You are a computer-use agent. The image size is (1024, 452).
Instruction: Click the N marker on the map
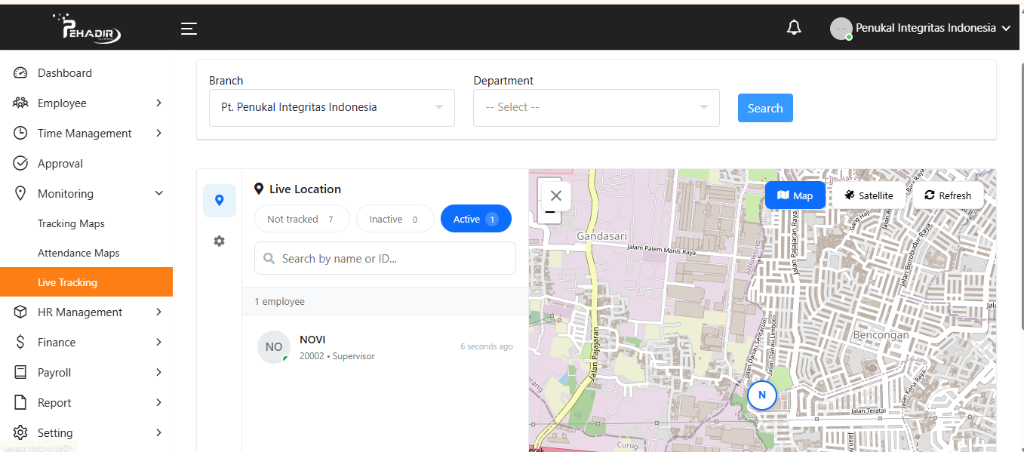pyautogui.click(x=761, y=395)
